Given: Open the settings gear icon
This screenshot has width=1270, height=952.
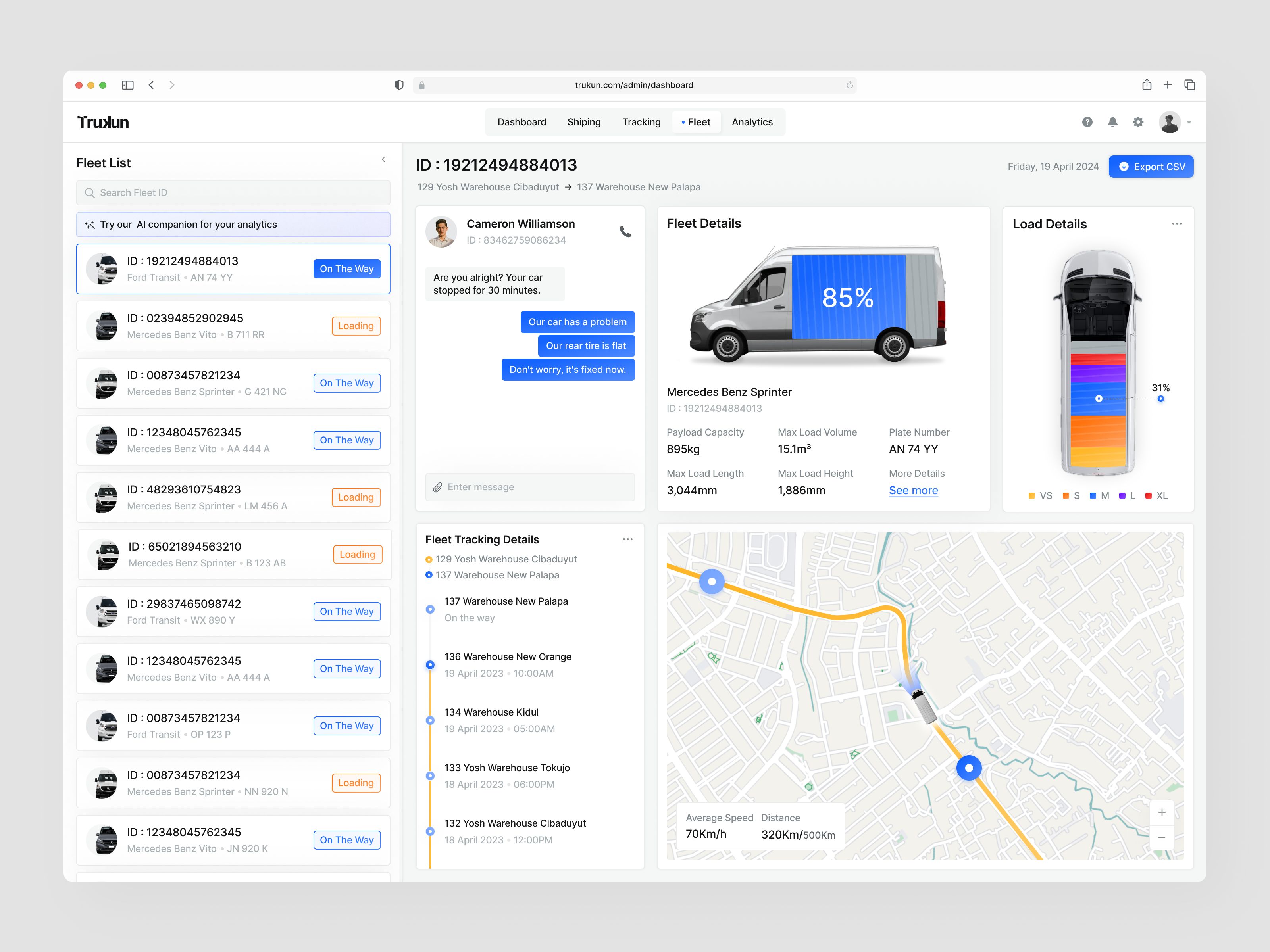Looking at the screenshot, I should [1138, 122].
